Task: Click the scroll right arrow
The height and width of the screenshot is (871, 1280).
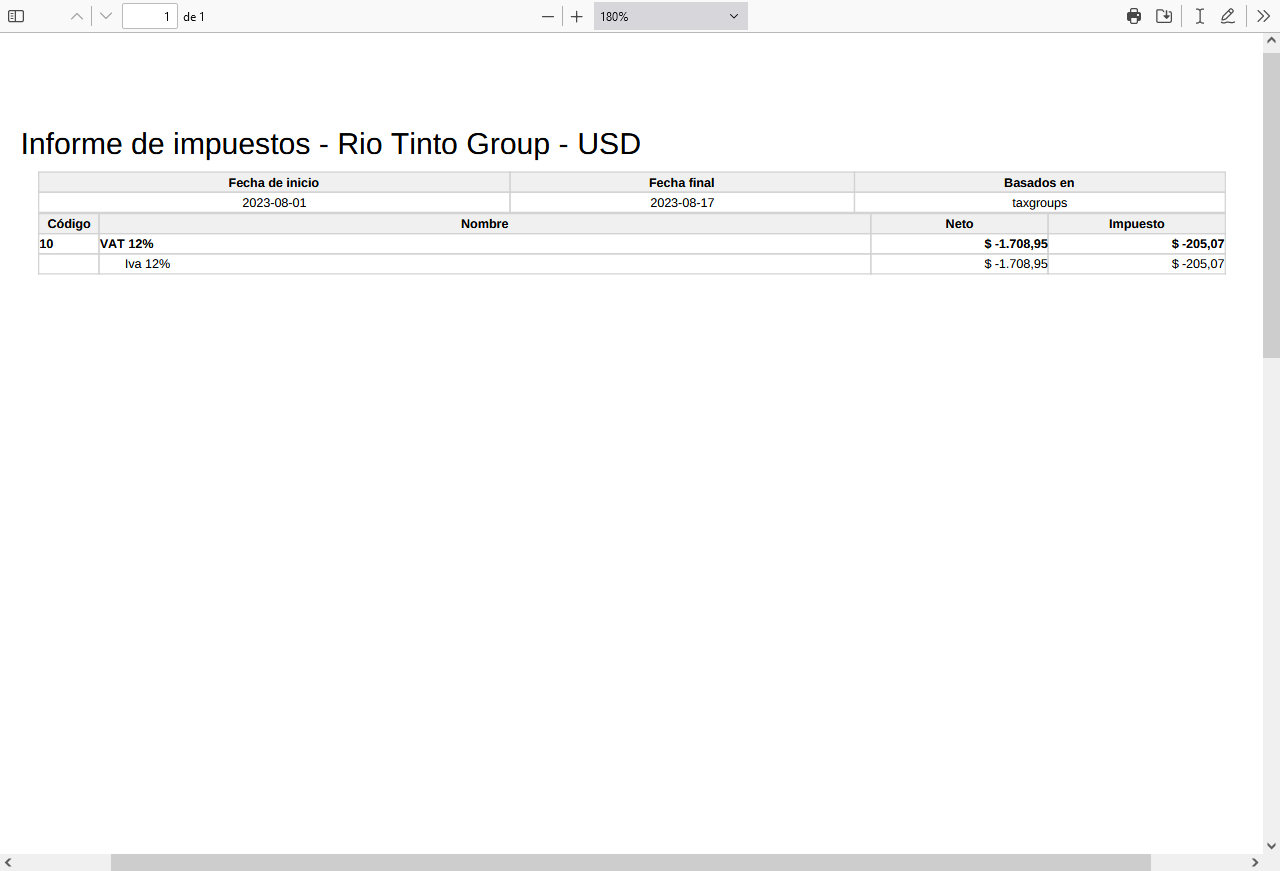Action: click(x=1254, y=862)
